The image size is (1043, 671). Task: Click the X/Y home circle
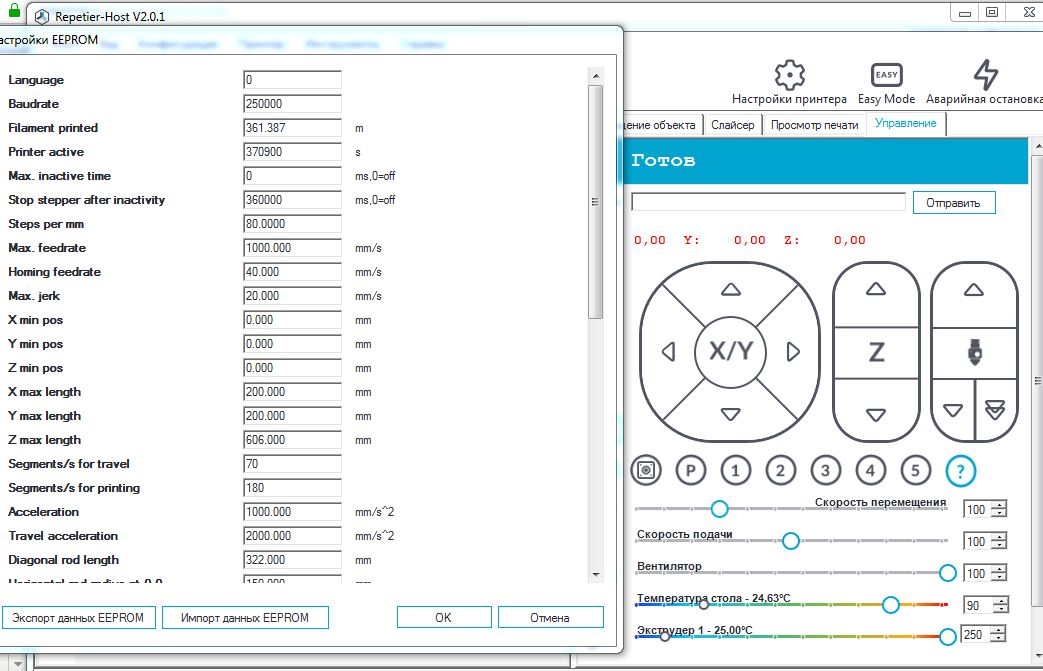pyautogui.click(x=730, y=352)
